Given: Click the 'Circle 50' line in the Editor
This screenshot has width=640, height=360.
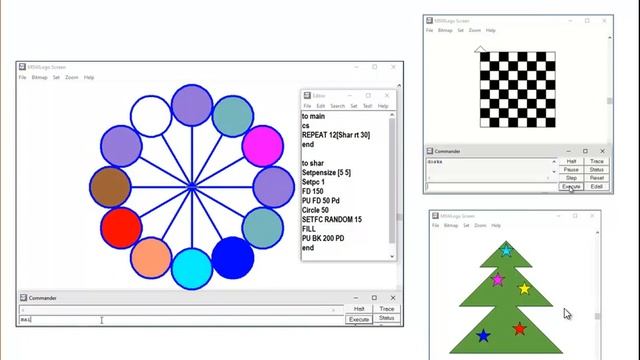Looking at the screenshot, I should click(316, 210).
